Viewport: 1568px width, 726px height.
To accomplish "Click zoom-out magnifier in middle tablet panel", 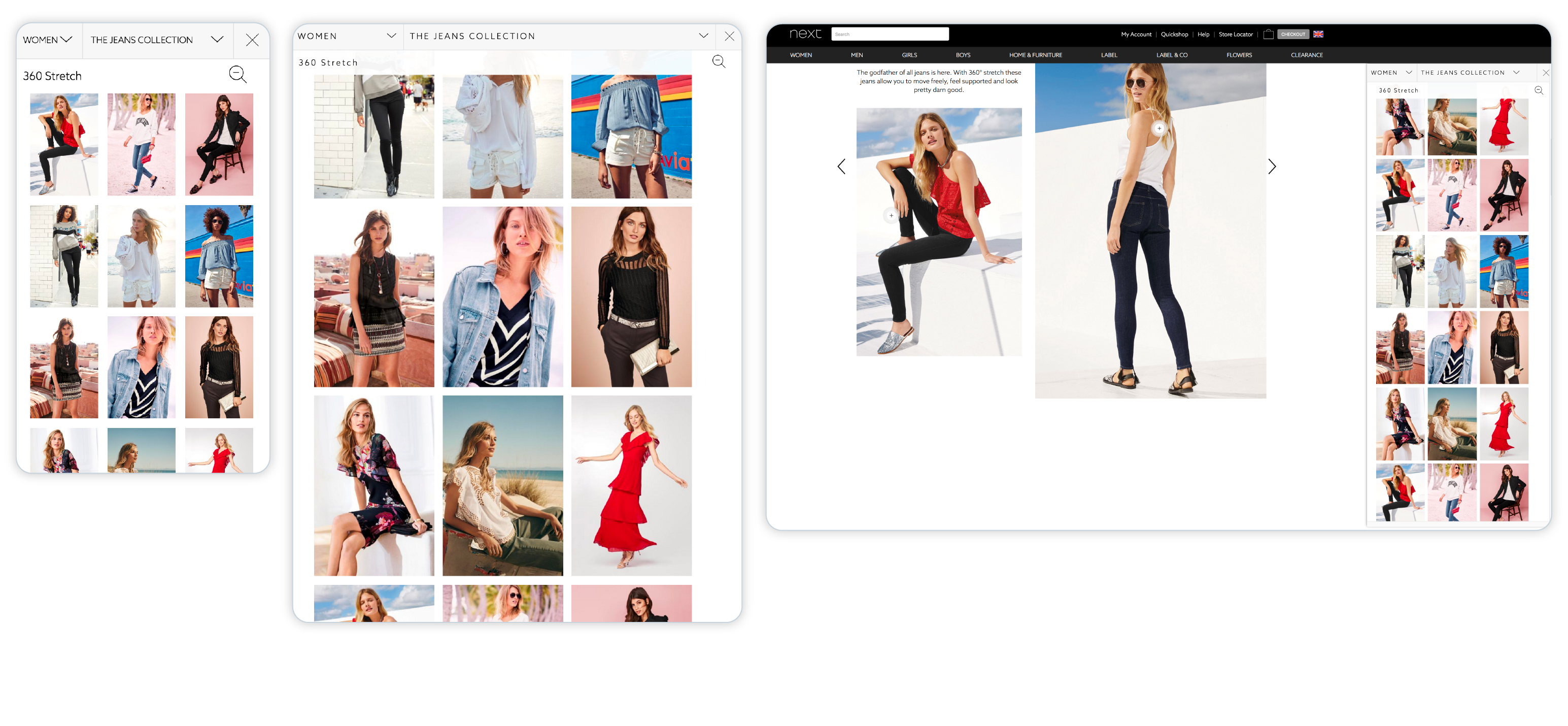I will (718, 61).
